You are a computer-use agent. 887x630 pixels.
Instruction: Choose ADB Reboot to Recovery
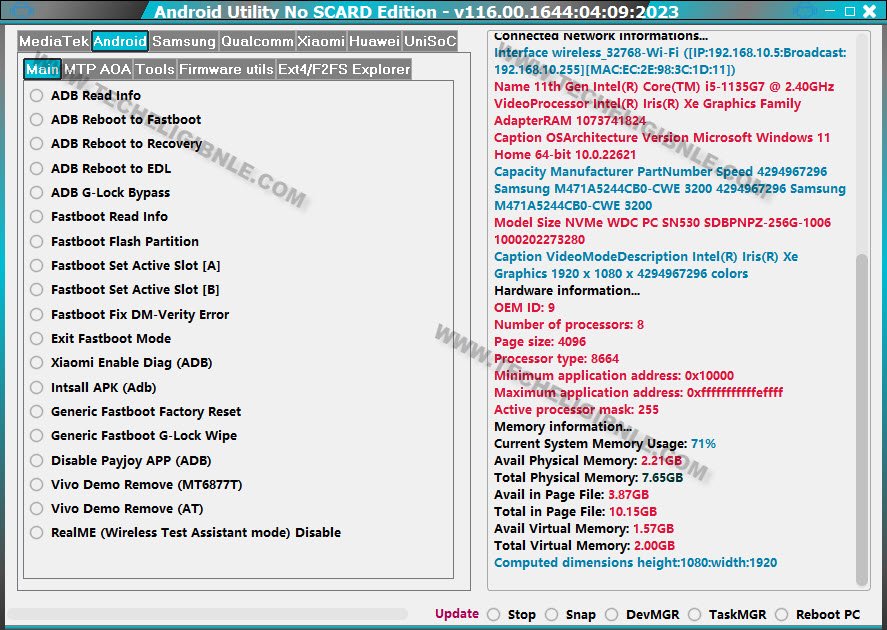[x=37, y=144]
